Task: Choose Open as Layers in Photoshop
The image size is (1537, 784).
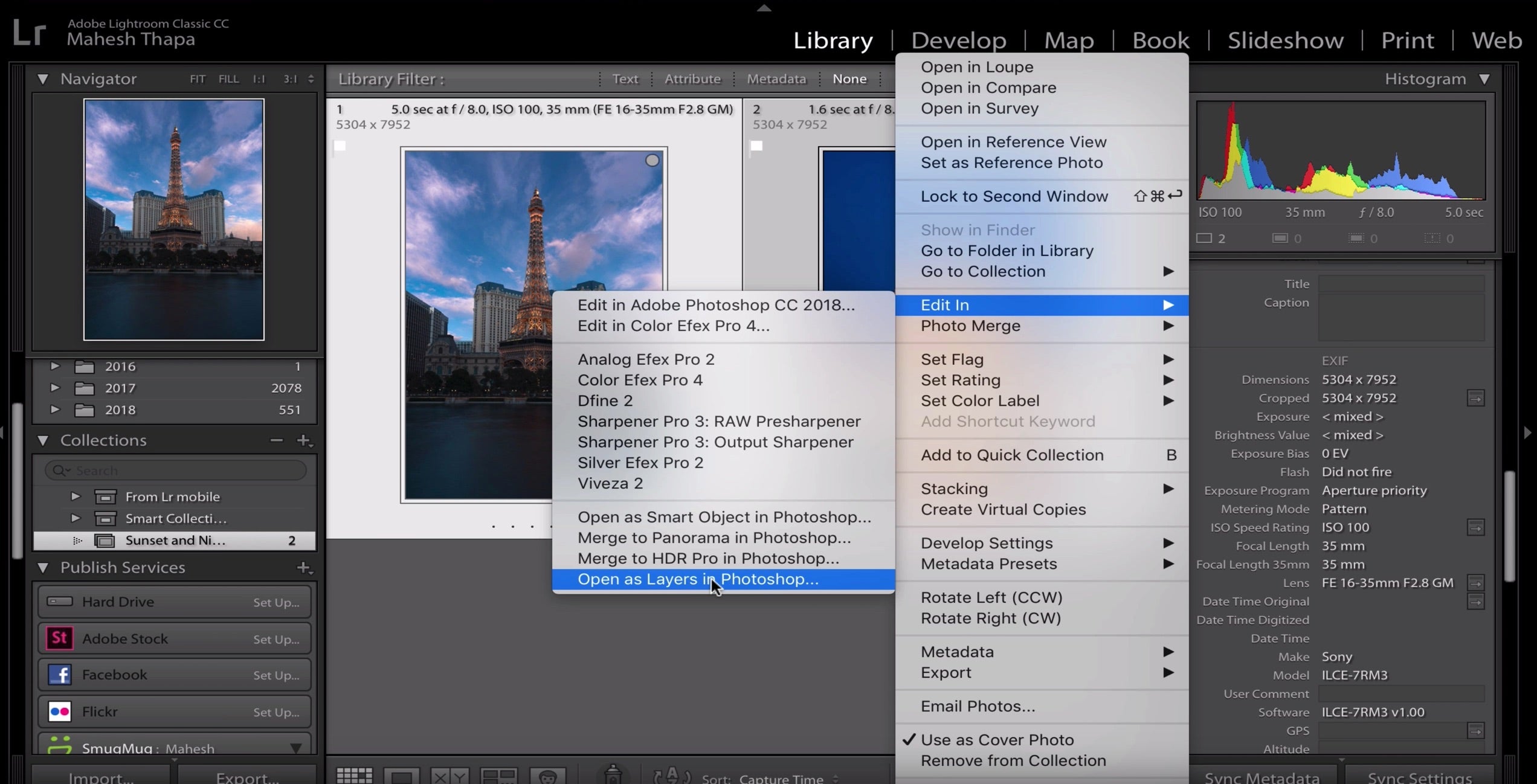Action: (x=723, y=579)
